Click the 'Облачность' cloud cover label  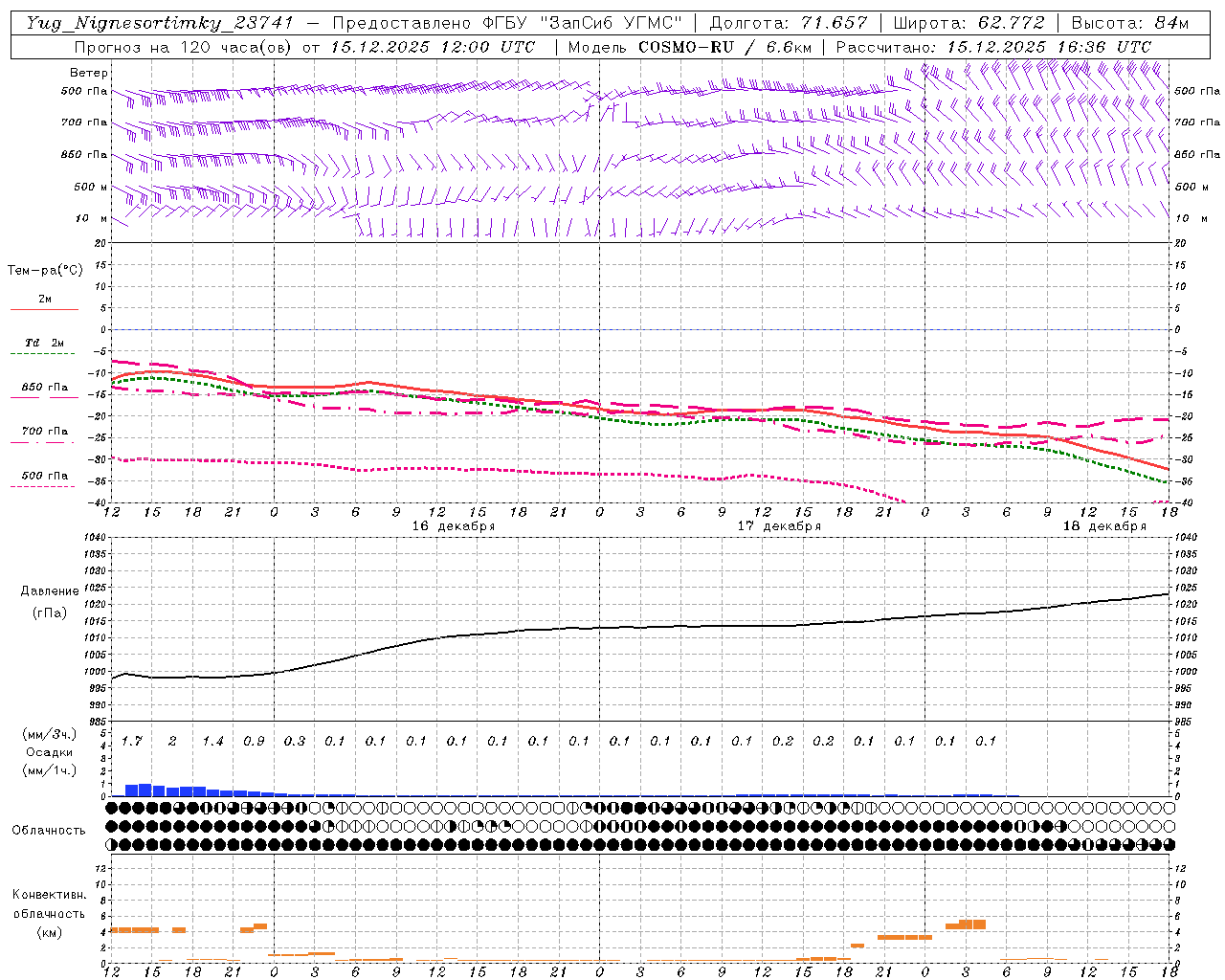pos(49,830)
